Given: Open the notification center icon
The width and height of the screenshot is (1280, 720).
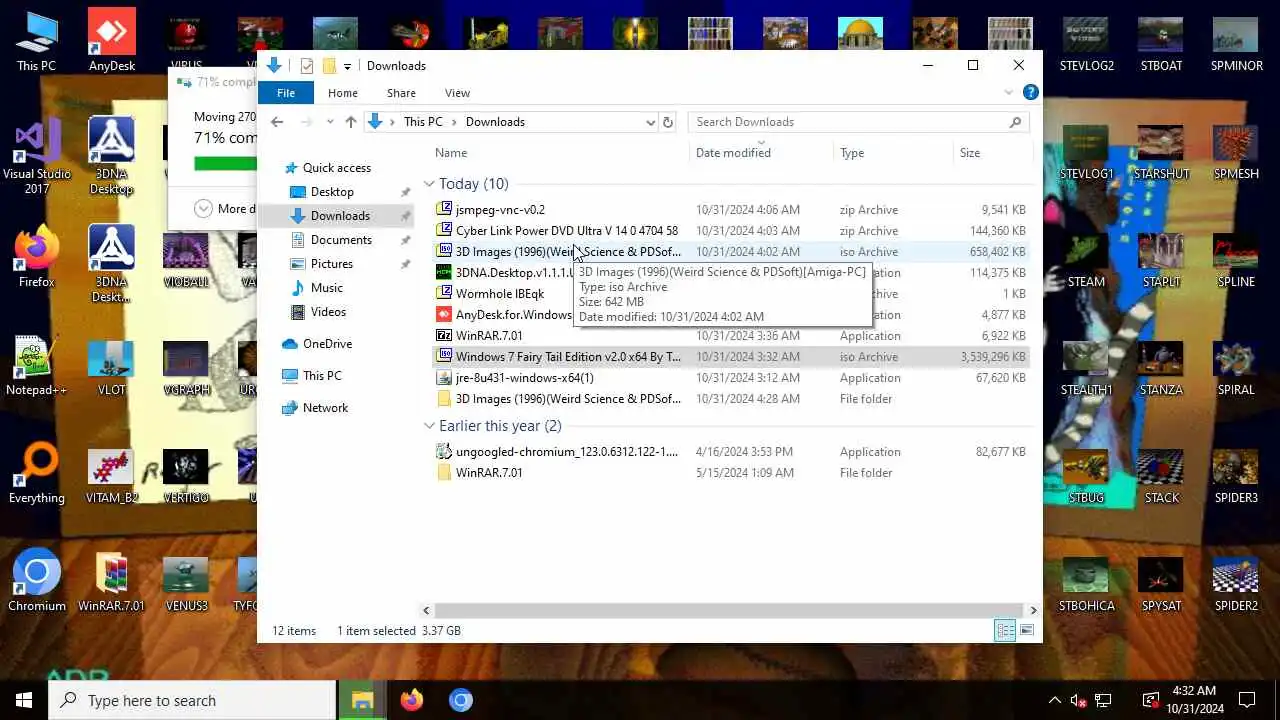Looking at the screenshot, I should pyautogui.click(x=1247, y=700).
